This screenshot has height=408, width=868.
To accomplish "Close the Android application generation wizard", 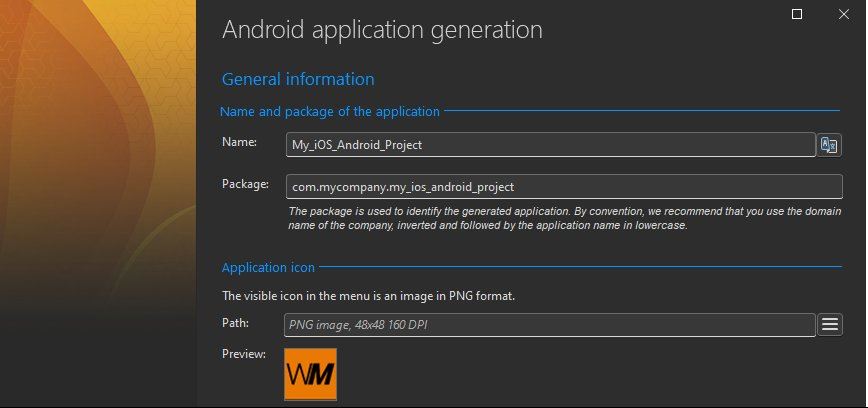I will (x=844, y=14).
